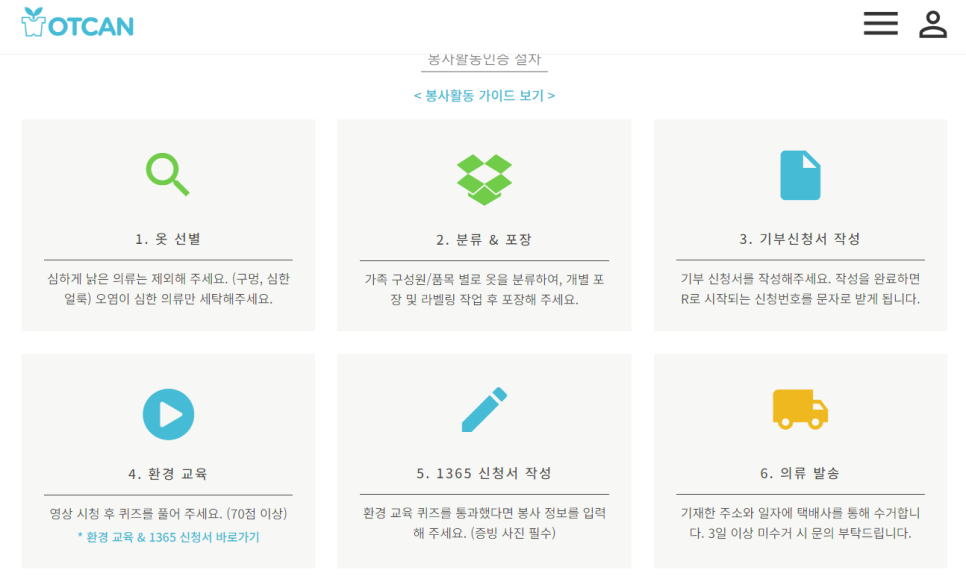Click the green magnifying glass icon
The height and width of the screenshot is (579, 966).
pos(167,174)
